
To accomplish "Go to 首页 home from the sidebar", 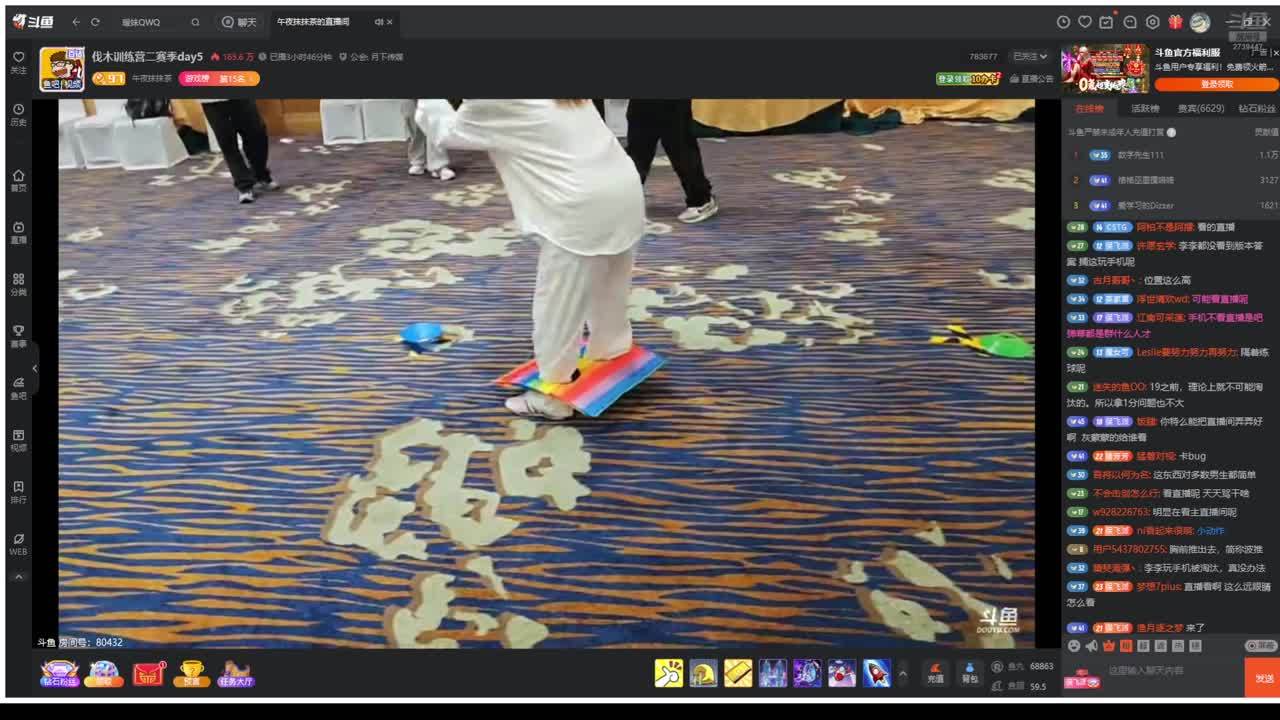I will (x=18, y=180).
